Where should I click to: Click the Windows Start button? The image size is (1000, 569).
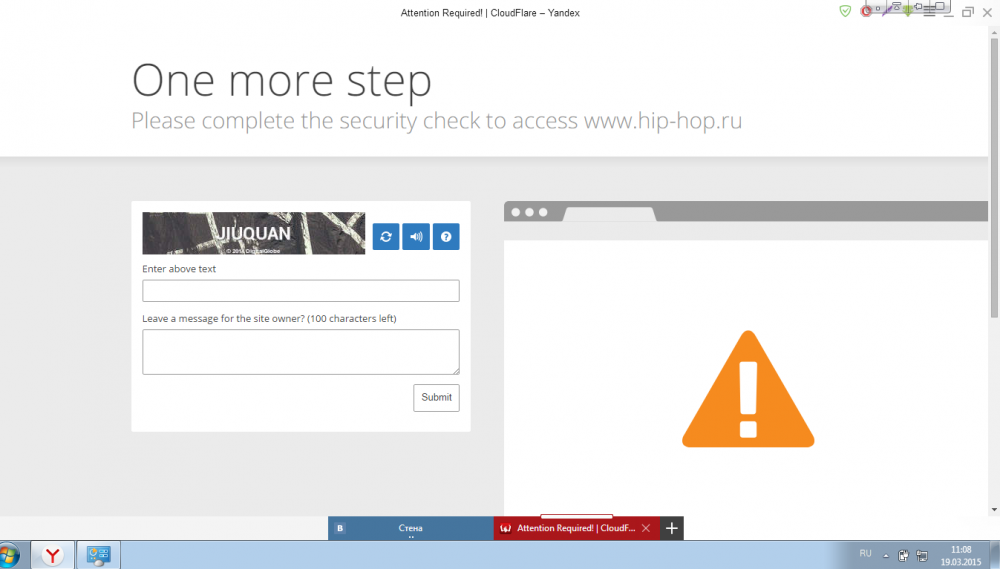(9, 555)
